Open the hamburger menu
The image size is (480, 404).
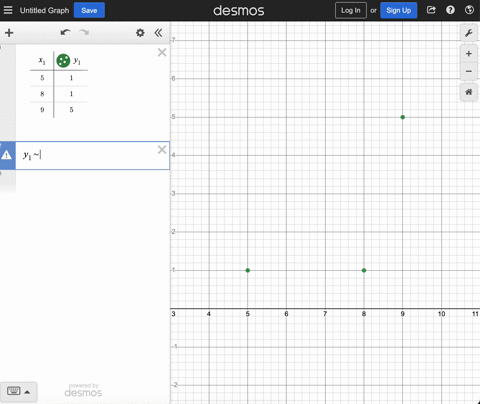coord(8,10)
